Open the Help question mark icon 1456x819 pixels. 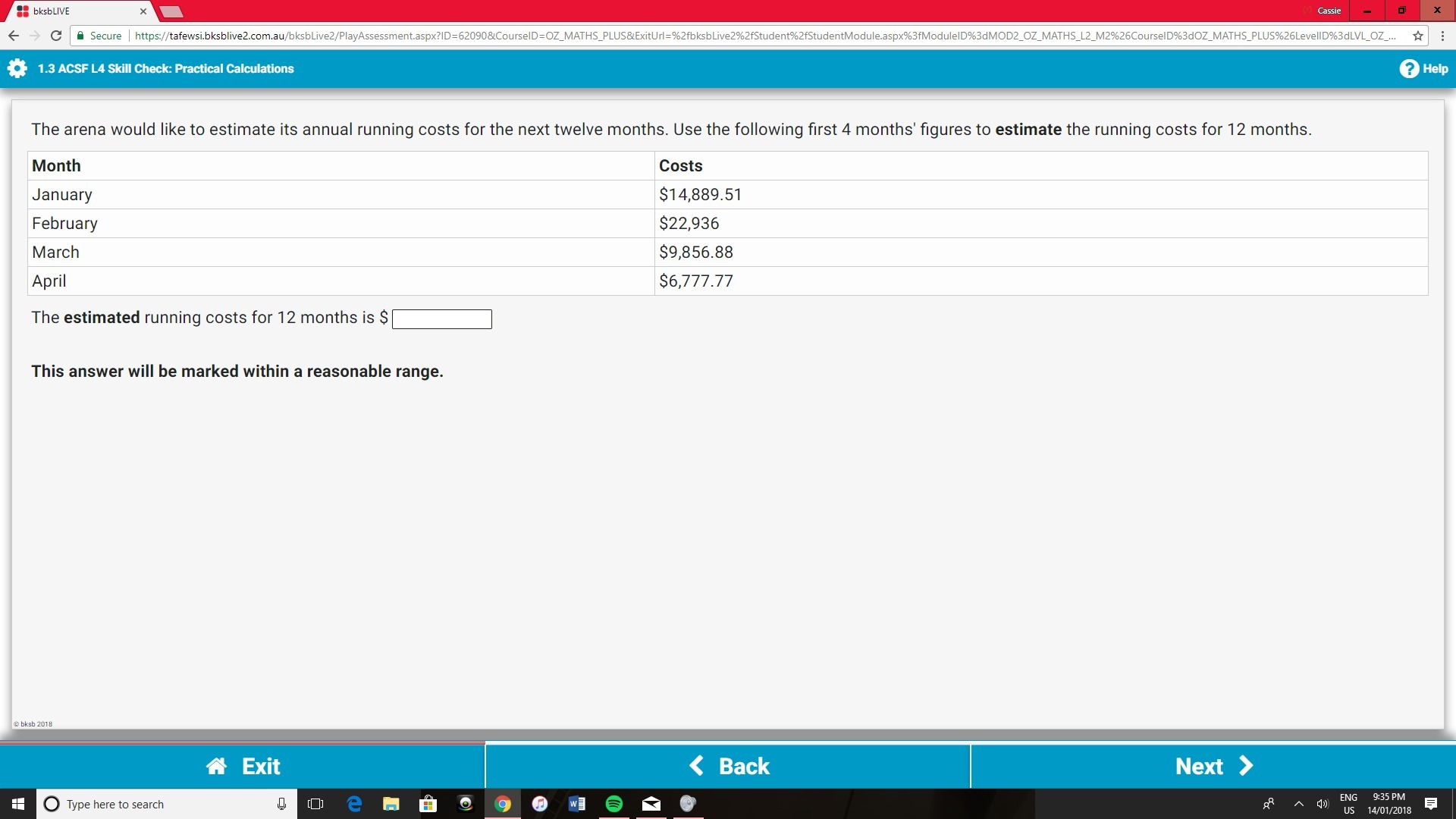pyautogui.click(x=1409, y=68)
